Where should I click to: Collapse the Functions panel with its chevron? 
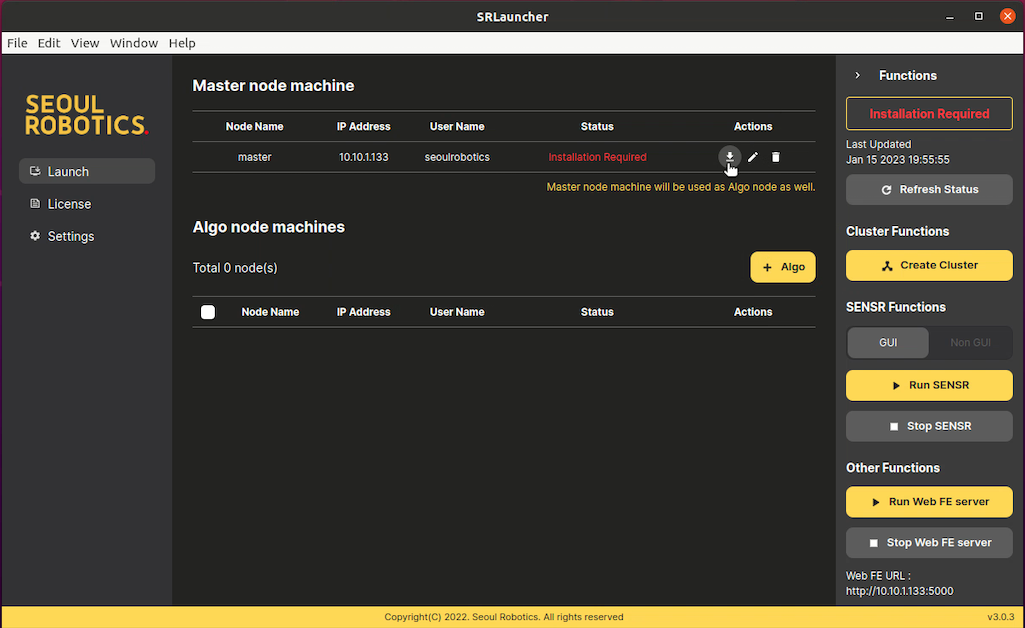click(x=857, y=74)
